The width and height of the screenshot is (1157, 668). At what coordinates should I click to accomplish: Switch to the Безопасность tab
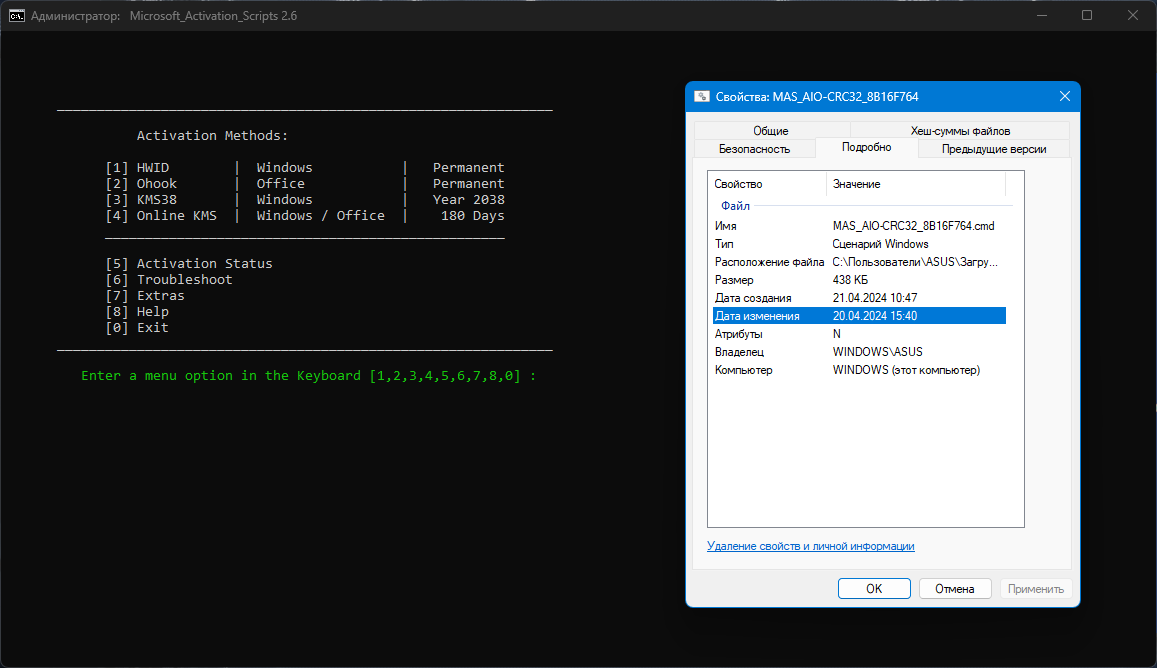coord(753,147)
